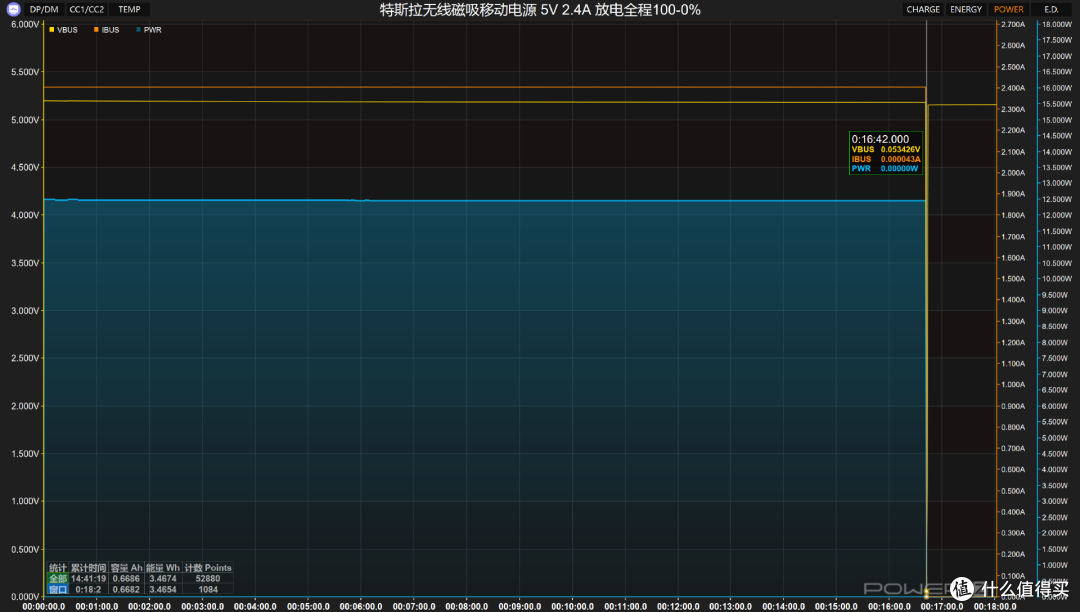Viewport: 1080px width, 612px height.
Task: Click time axis label 00:00:00.0
Action: pos(43,606)
